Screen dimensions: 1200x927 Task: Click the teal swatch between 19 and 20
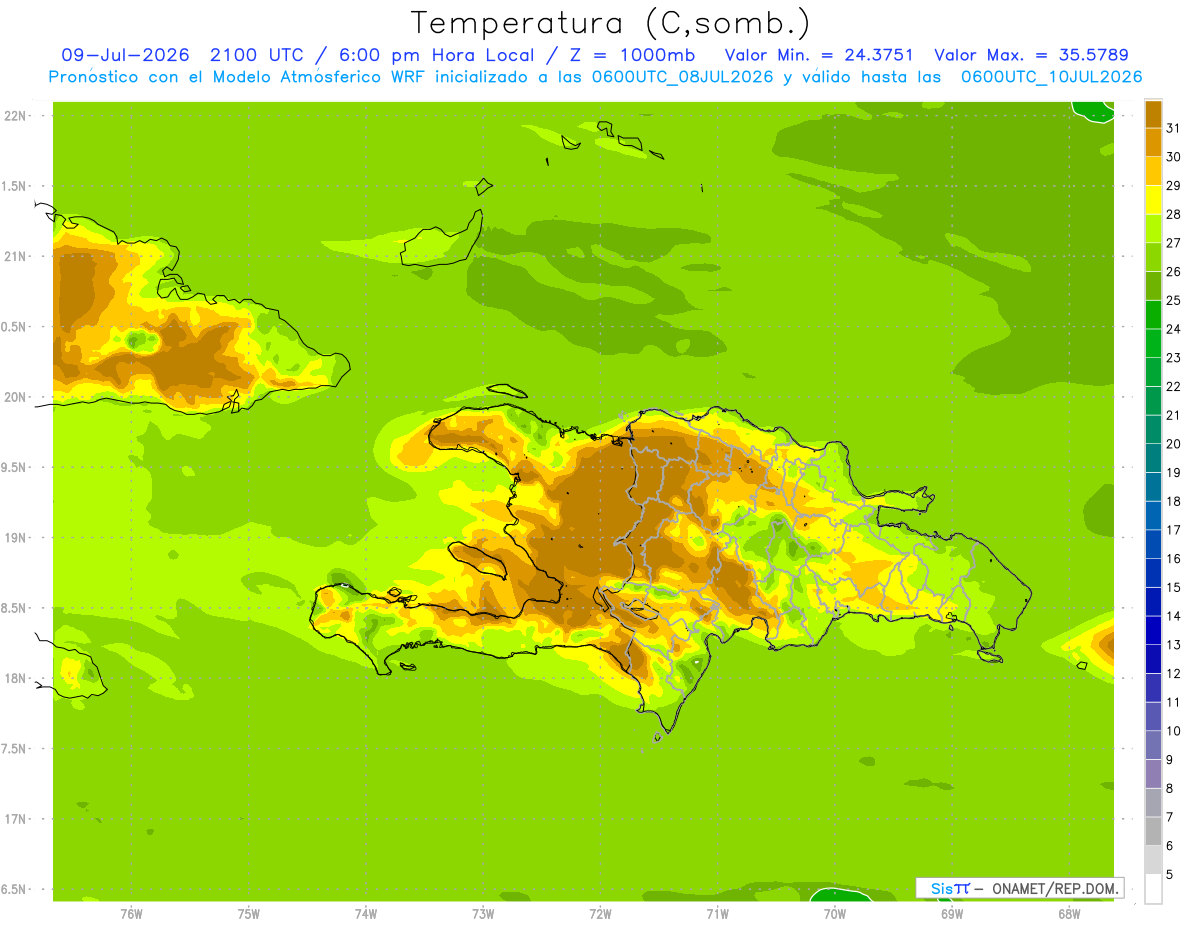point(1153,458)
